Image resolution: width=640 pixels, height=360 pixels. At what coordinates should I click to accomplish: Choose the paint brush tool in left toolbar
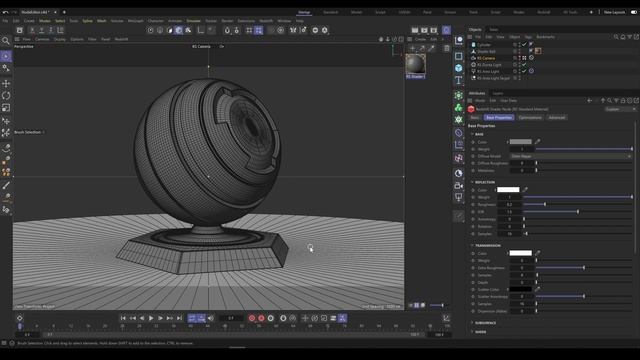pyautogui.click(x=6, y=185)
